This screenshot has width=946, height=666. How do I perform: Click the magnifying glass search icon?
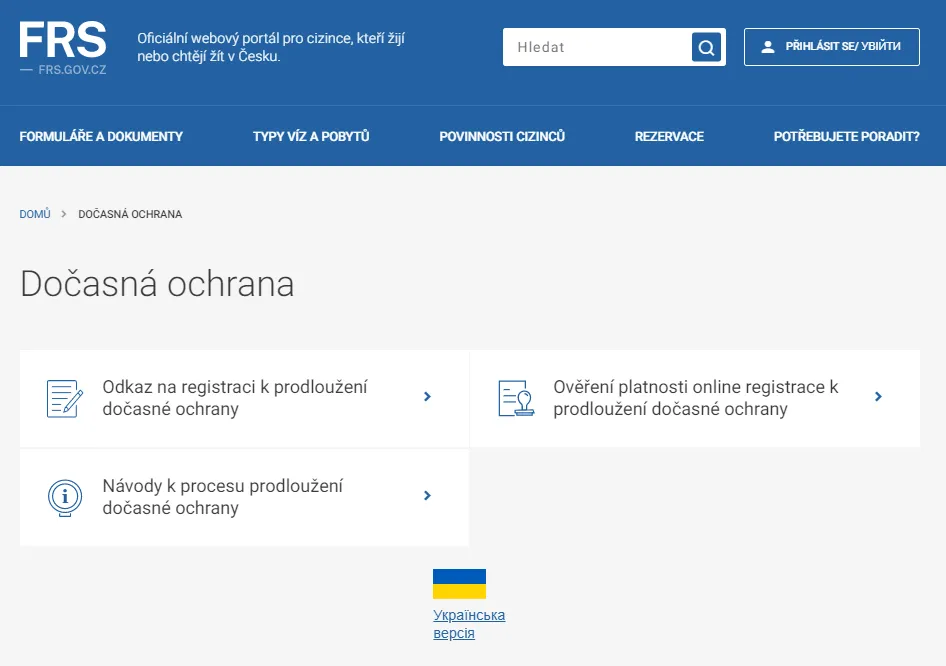[706, 47]
